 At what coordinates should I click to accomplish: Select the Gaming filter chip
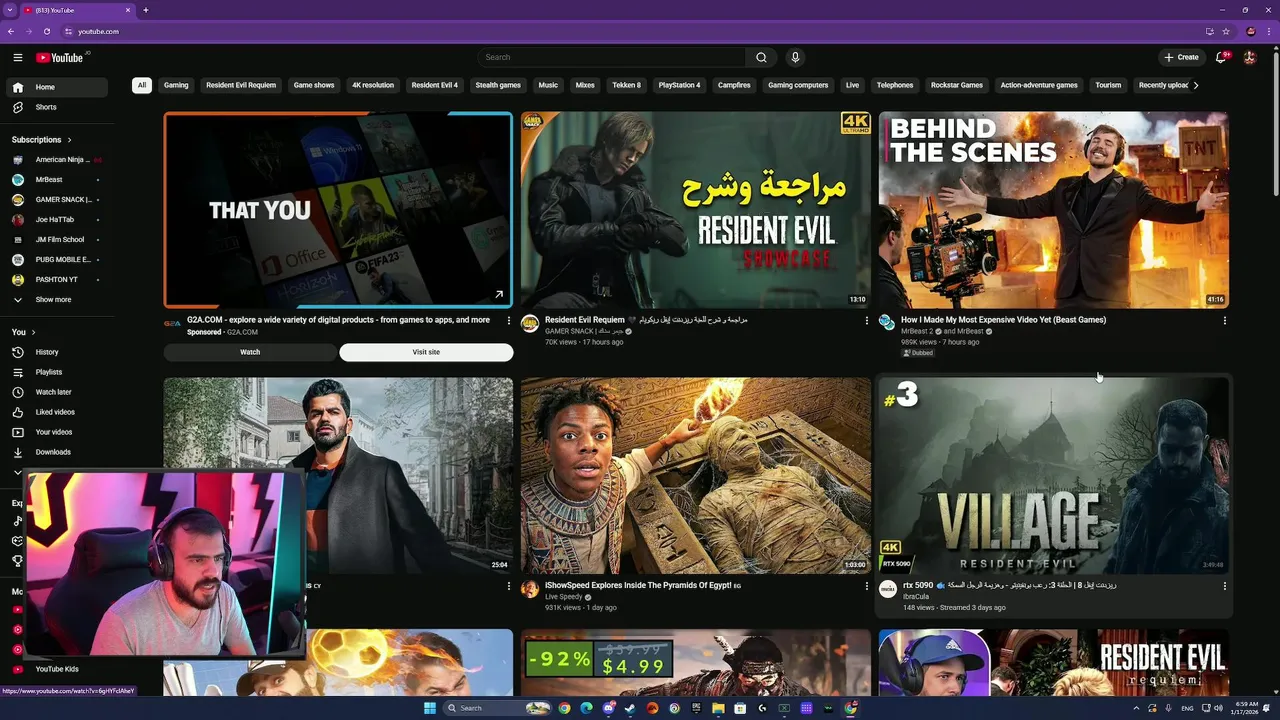176,85
